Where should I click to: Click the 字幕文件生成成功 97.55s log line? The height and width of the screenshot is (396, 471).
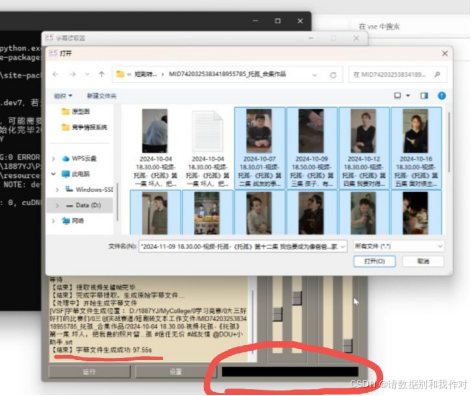[x=101, y=350]
